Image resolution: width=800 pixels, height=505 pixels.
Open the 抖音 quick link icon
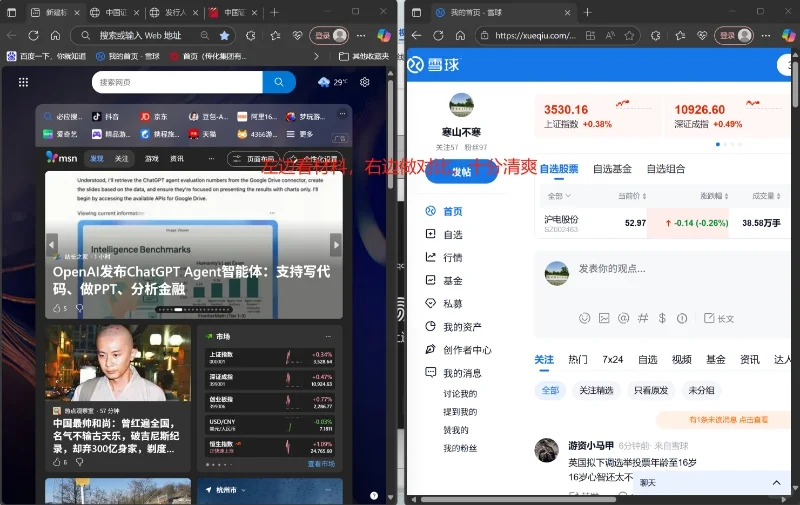(96, 116)
